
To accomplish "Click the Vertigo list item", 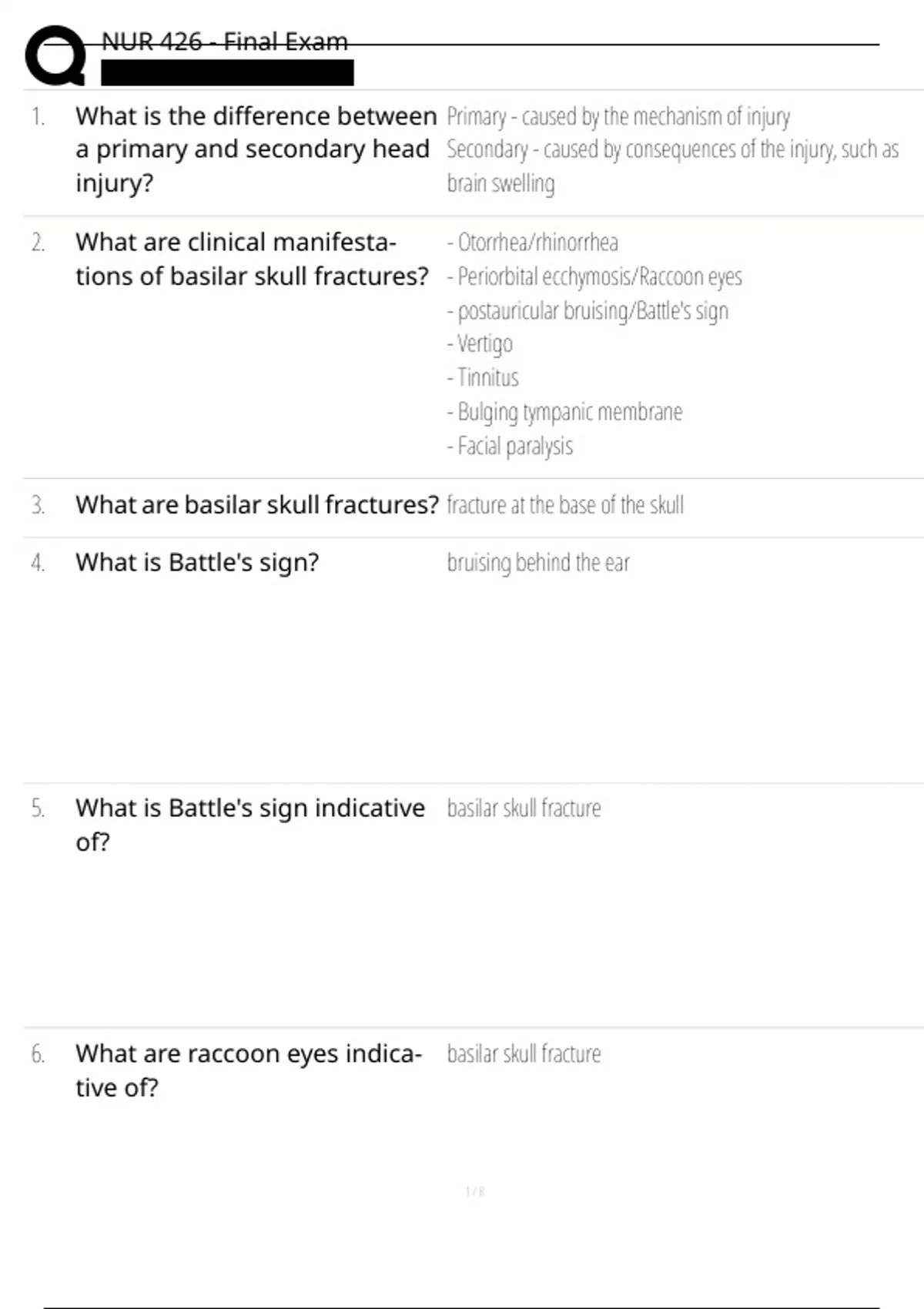I will (x=480, y=343).
